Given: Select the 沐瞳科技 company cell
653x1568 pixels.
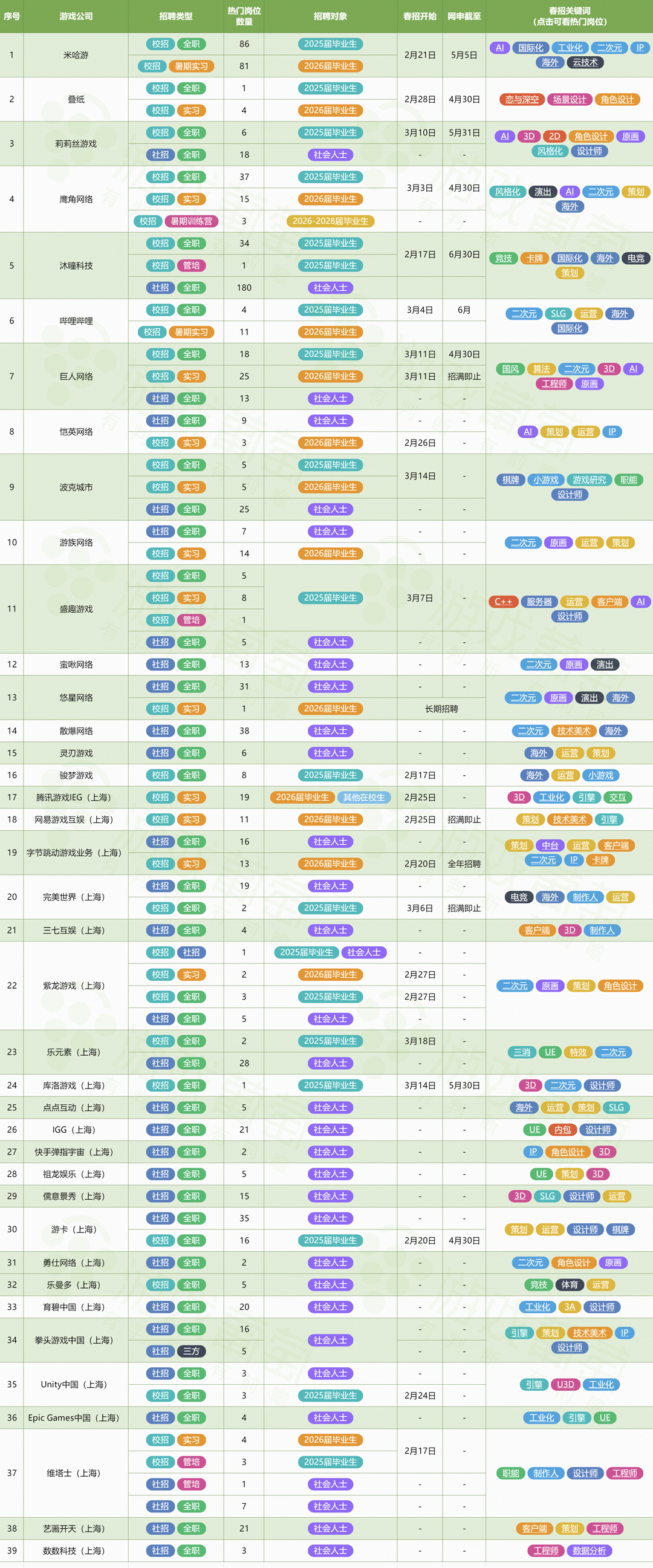Looking at the screenshot, I should point(76,265).
